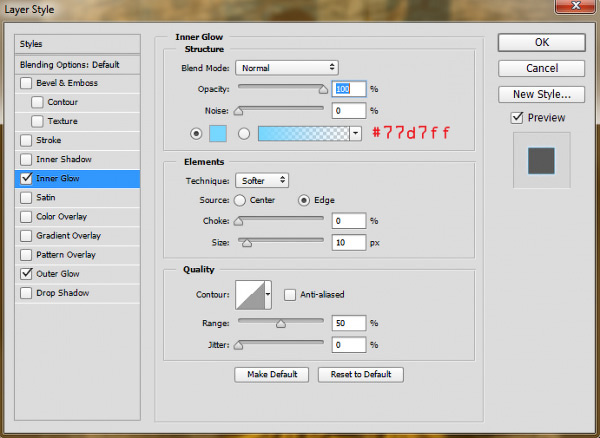This screenshot has width=600, height=438.
Task: Click the Make Default button
Action: pyautogui.click(x=272, y=374)
